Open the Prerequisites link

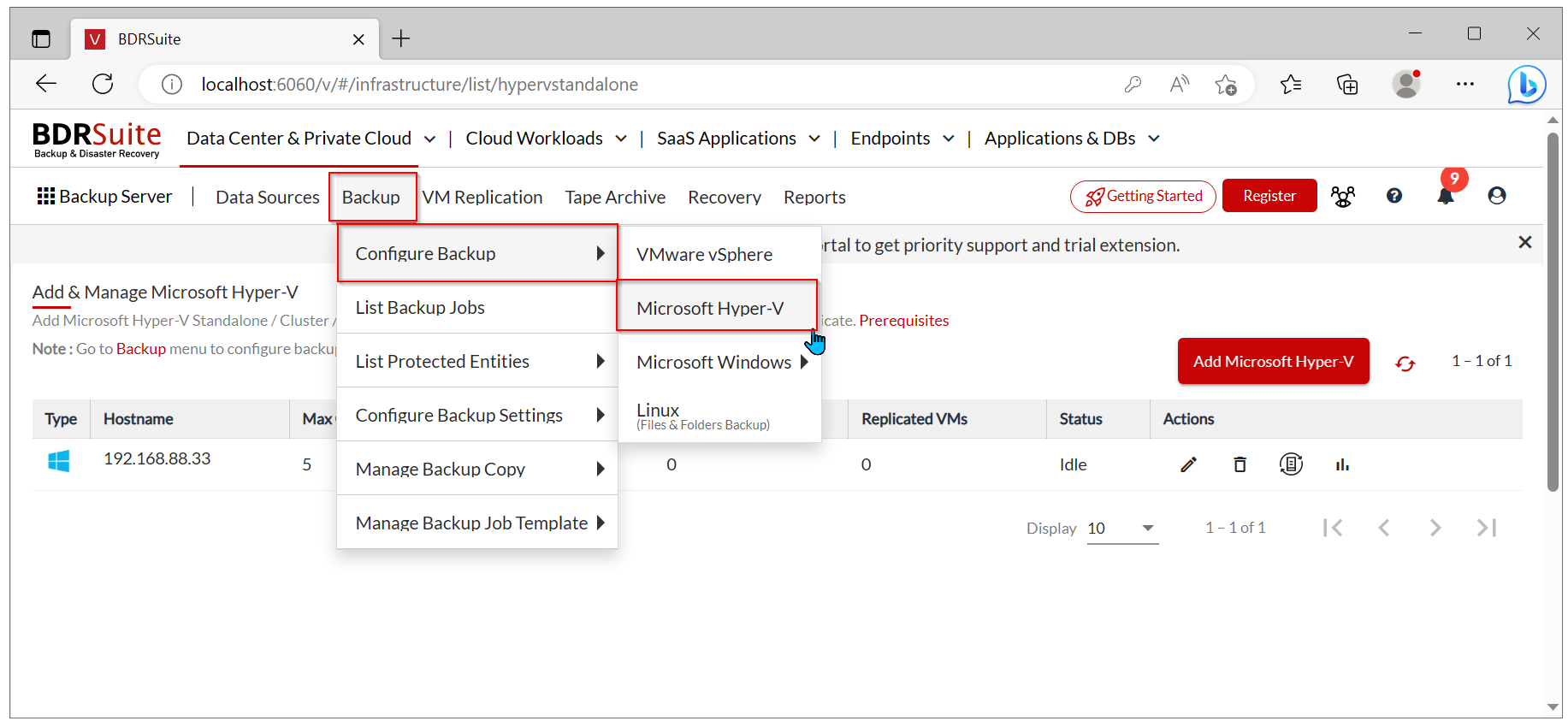point(903,321)
